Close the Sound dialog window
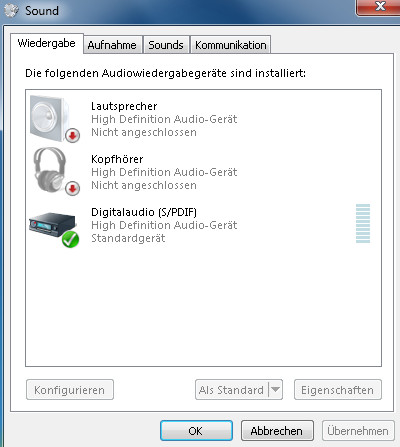Image resolution: width=400 pixels, height=447 pixels. (x=380, y=6)
